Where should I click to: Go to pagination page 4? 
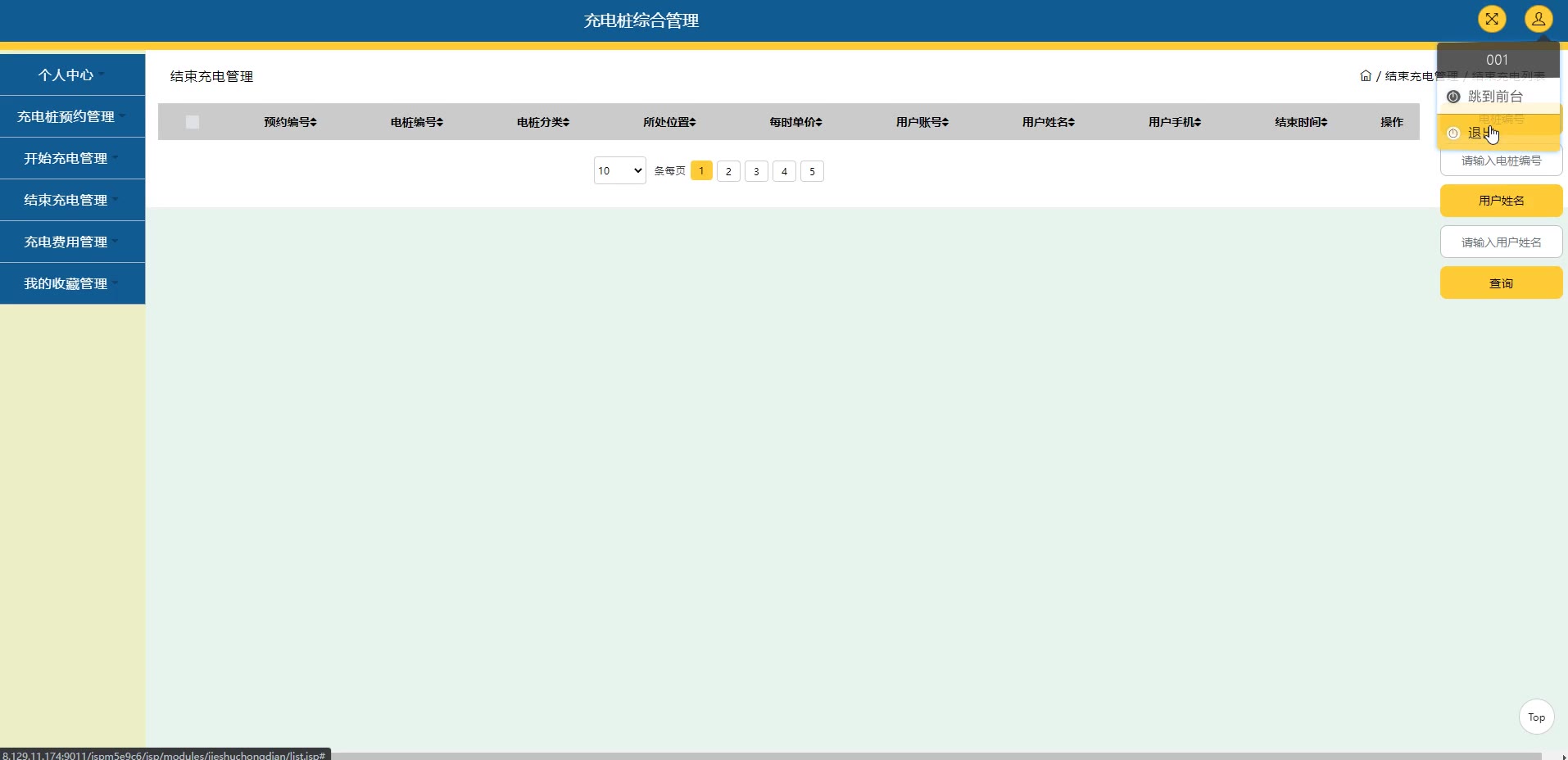(784, 171)
